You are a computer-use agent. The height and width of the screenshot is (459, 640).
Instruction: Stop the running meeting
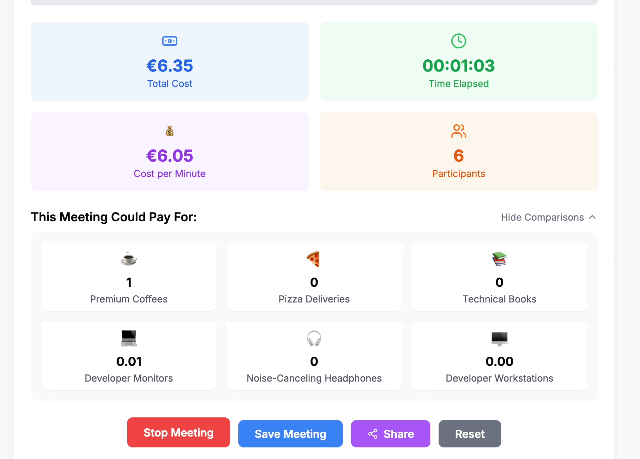click(x=178, y=432)
